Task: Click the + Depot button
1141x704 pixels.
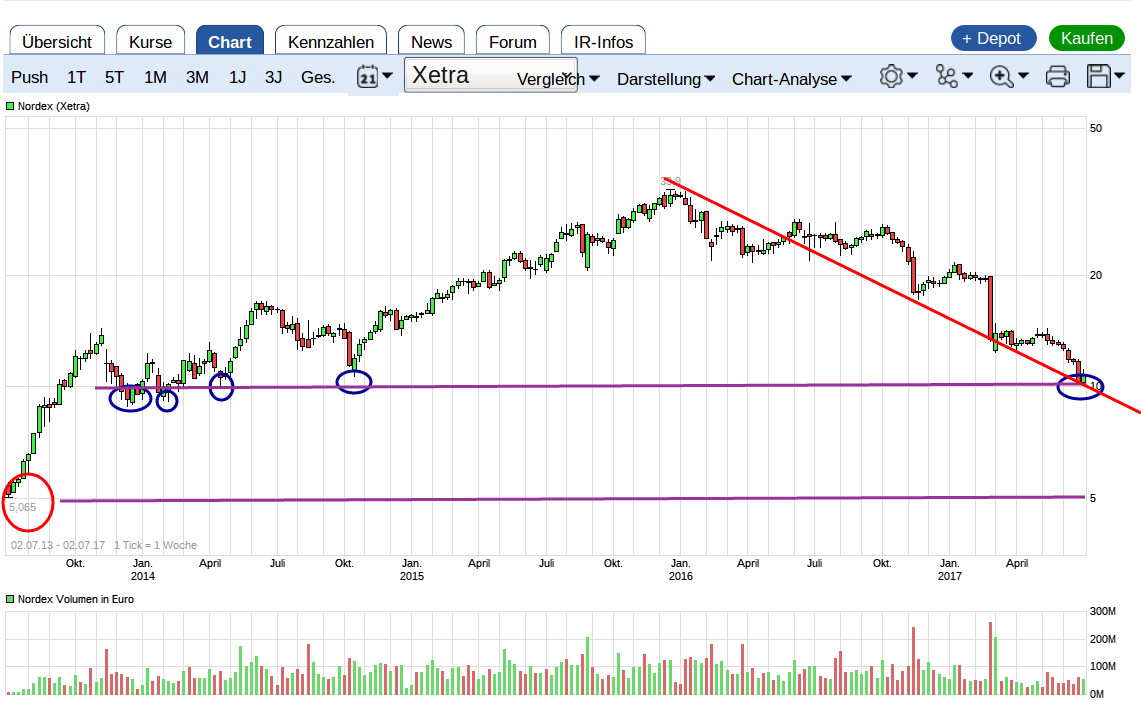Action: [x=992, y=39]
